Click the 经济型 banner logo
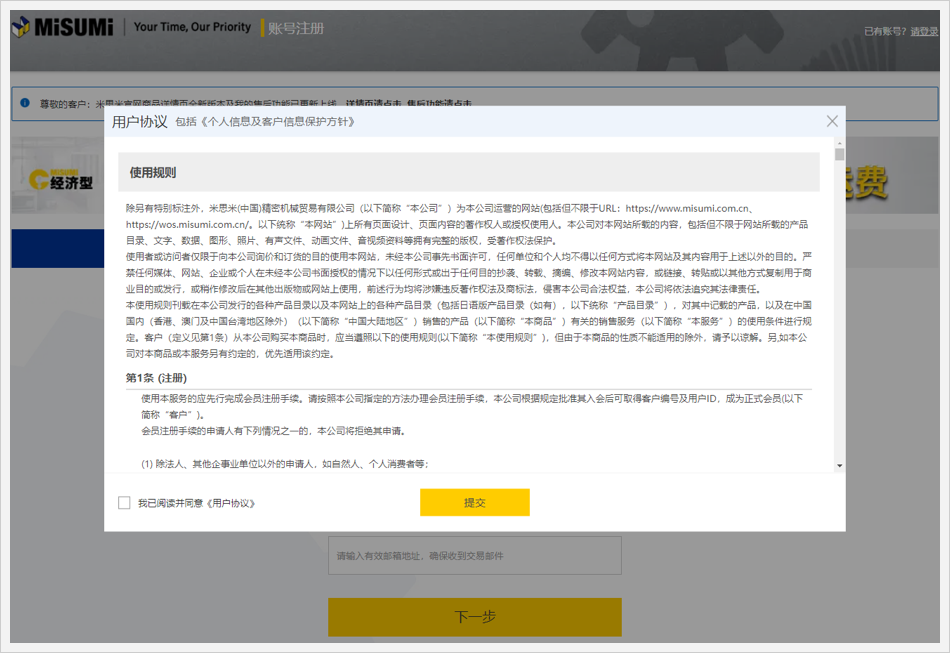This screenshot has height=653, width=950. (60, 180)
